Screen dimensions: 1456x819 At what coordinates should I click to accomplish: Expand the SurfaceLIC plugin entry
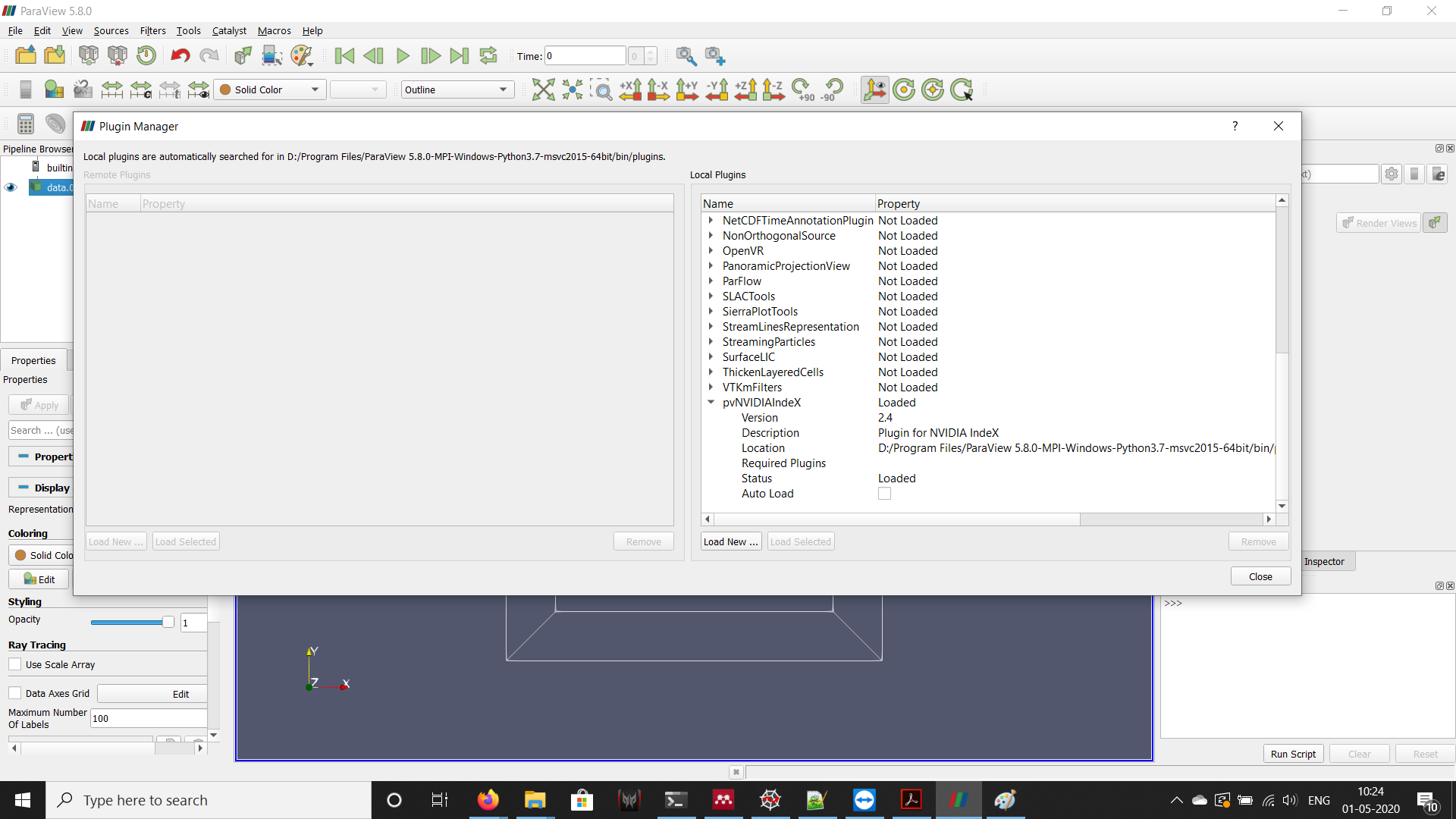pyautogui.click(x=711, y=357)
